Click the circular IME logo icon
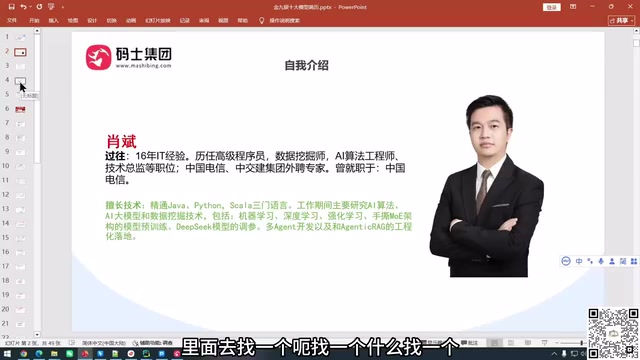Viewport: 640px width, 360px height. pyautogui.click(x=566, y=261)
